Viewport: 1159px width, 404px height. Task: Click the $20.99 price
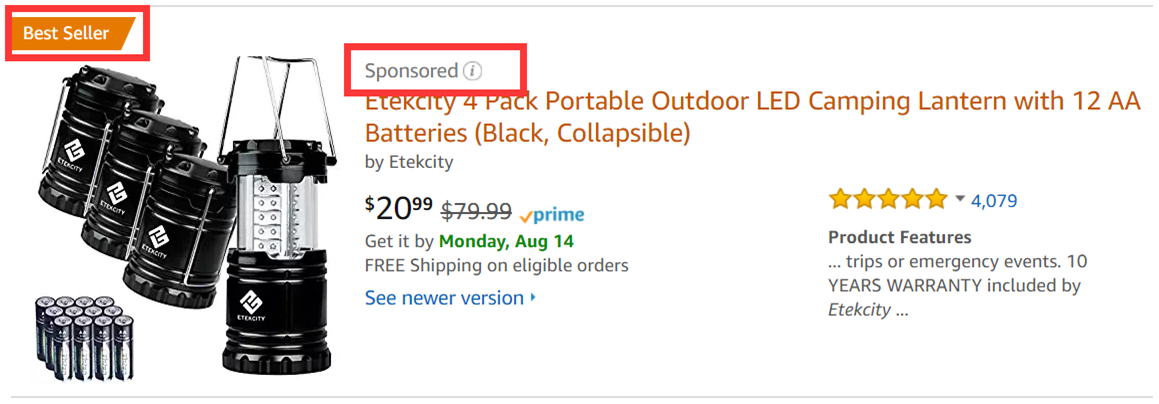point(399,208)
